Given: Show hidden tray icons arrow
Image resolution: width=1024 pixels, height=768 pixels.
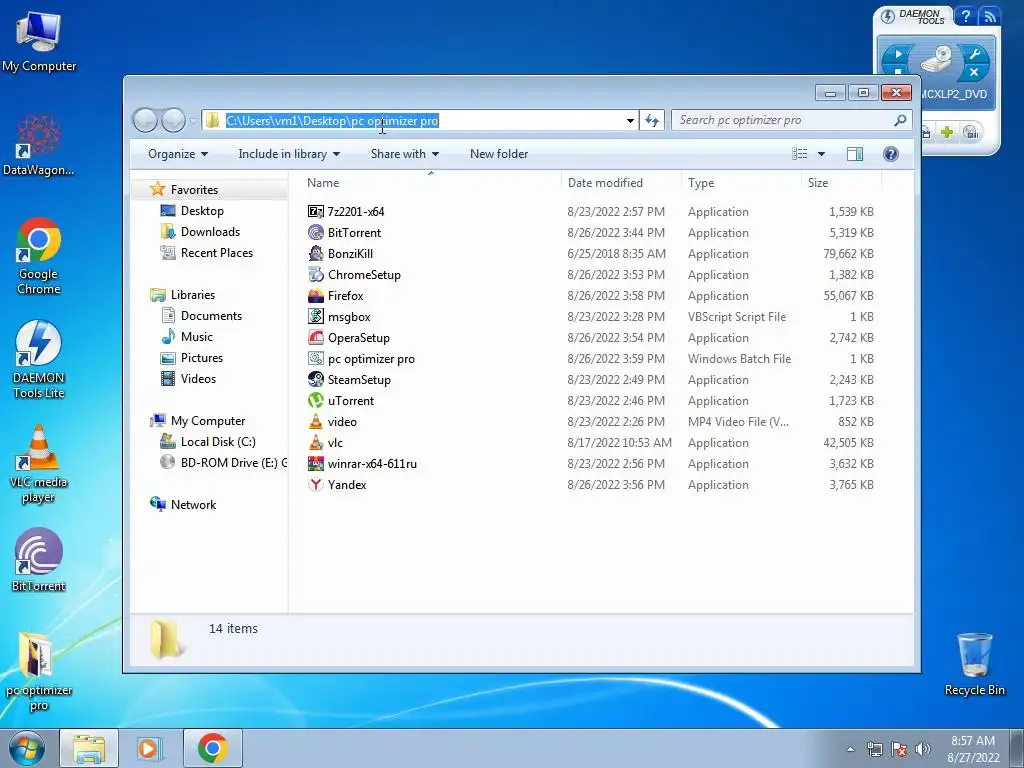Looking at the screenshot, I should 850,750.
